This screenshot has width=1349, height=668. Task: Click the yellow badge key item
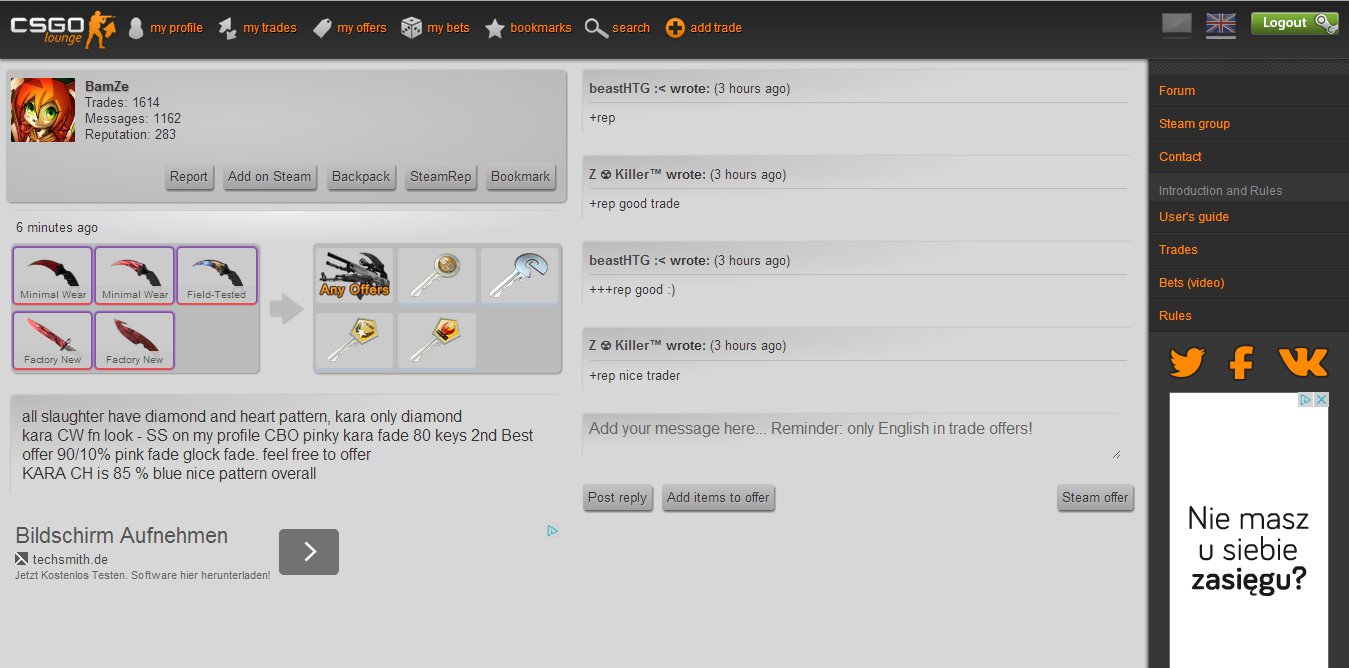point(354,340)
